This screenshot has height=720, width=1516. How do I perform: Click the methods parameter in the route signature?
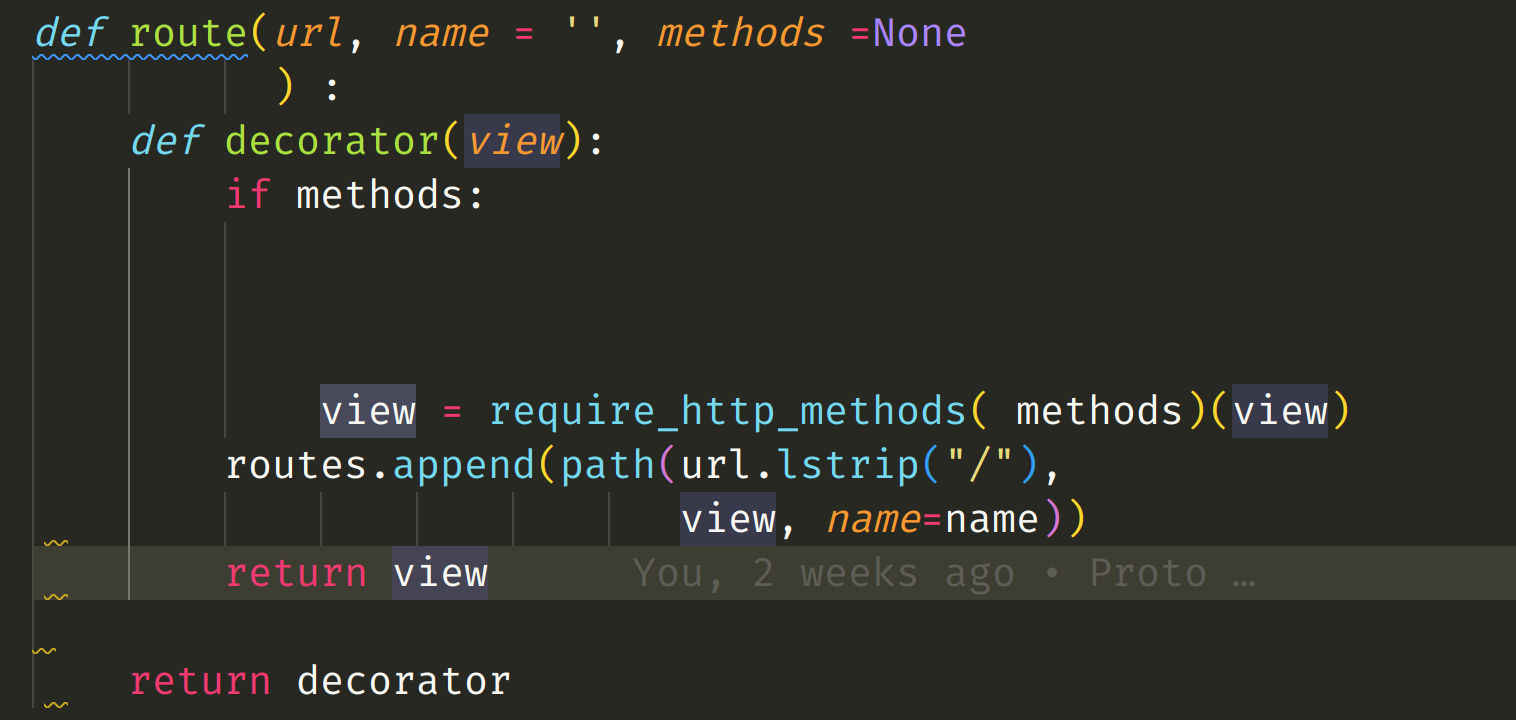tap(740, 33)
